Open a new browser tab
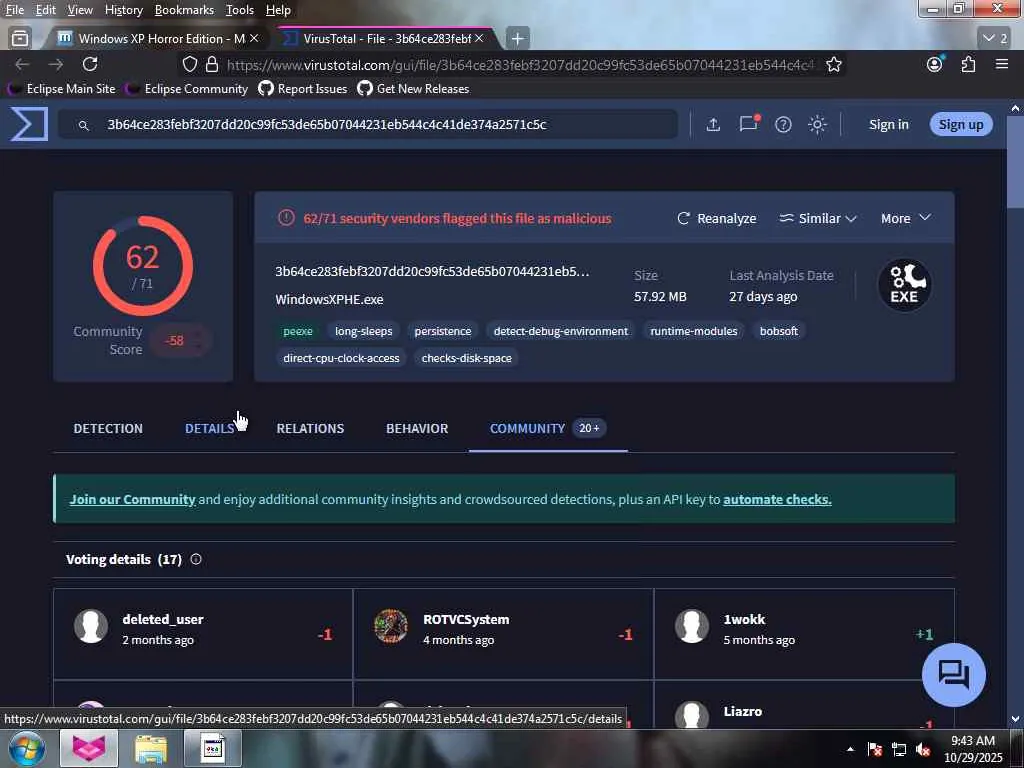Image resolution: width=1024 pixels, height=768 pixels. [x=517, y=39]
